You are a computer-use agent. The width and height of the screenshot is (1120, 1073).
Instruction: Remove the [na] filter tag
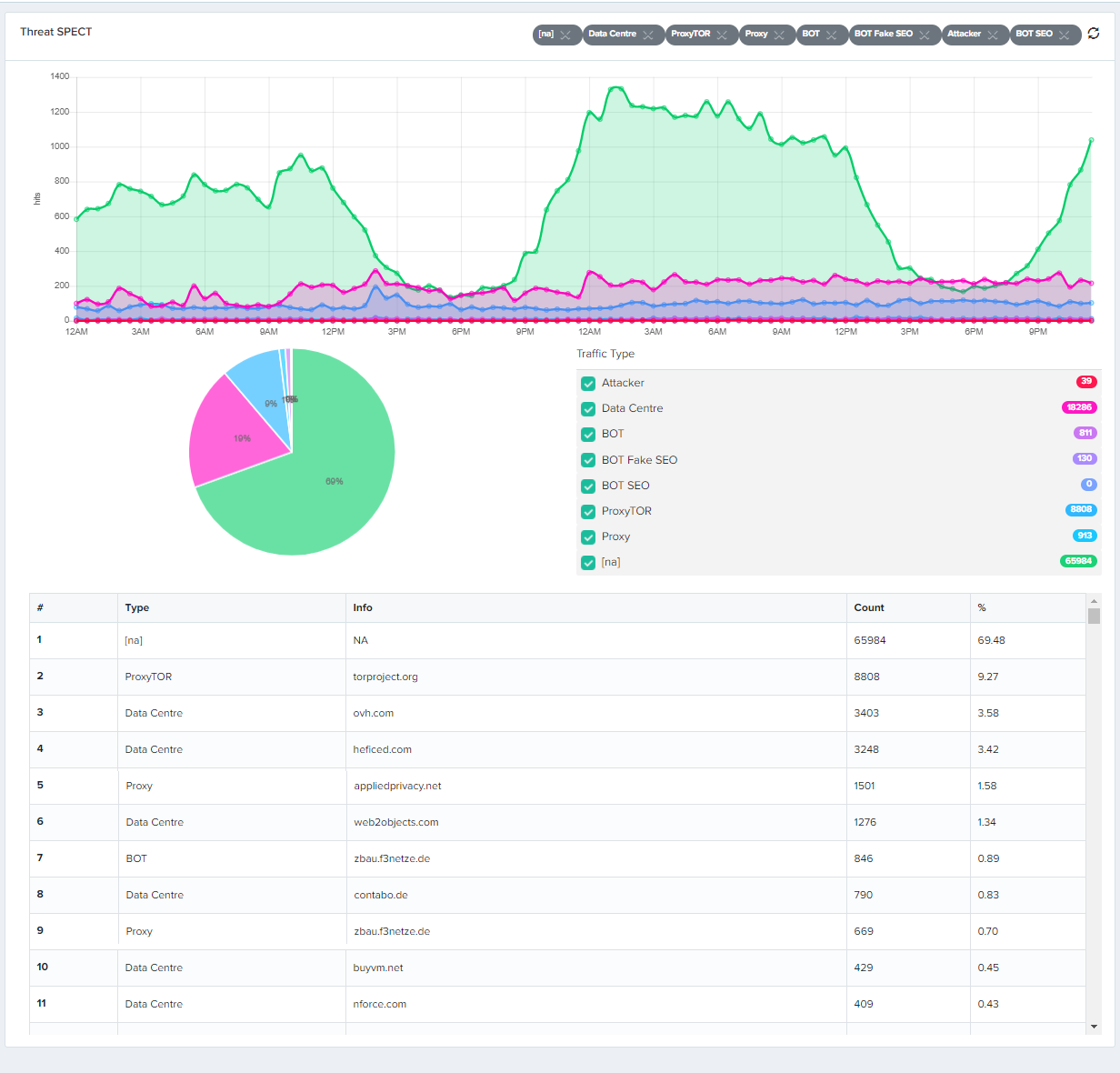565,35
